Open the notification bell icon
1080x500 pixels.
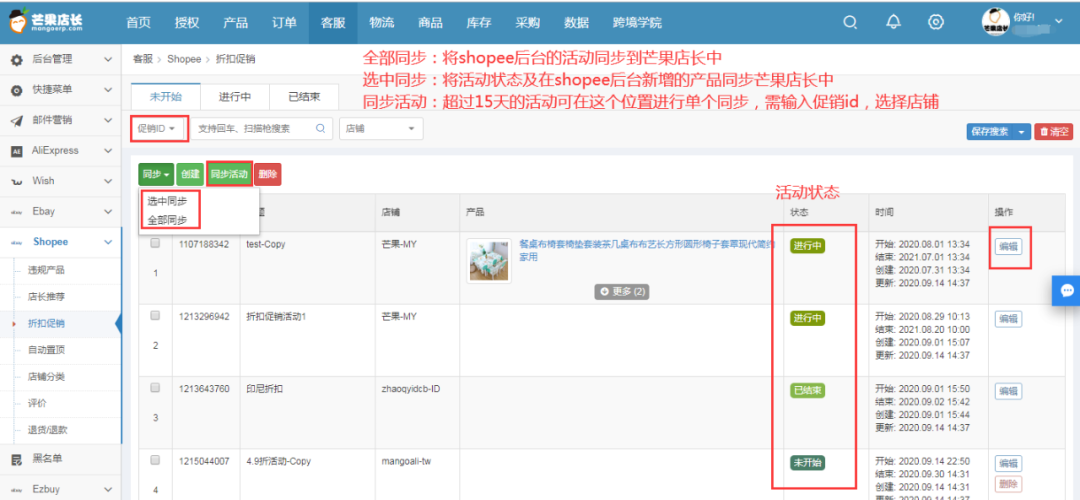893,22
